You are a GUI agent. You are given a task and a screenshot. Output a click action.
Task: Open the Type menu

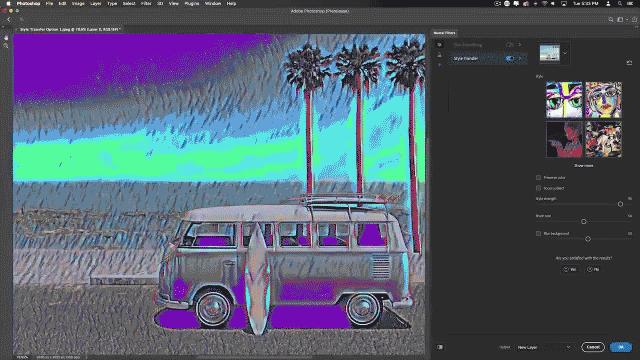(112, 3)
